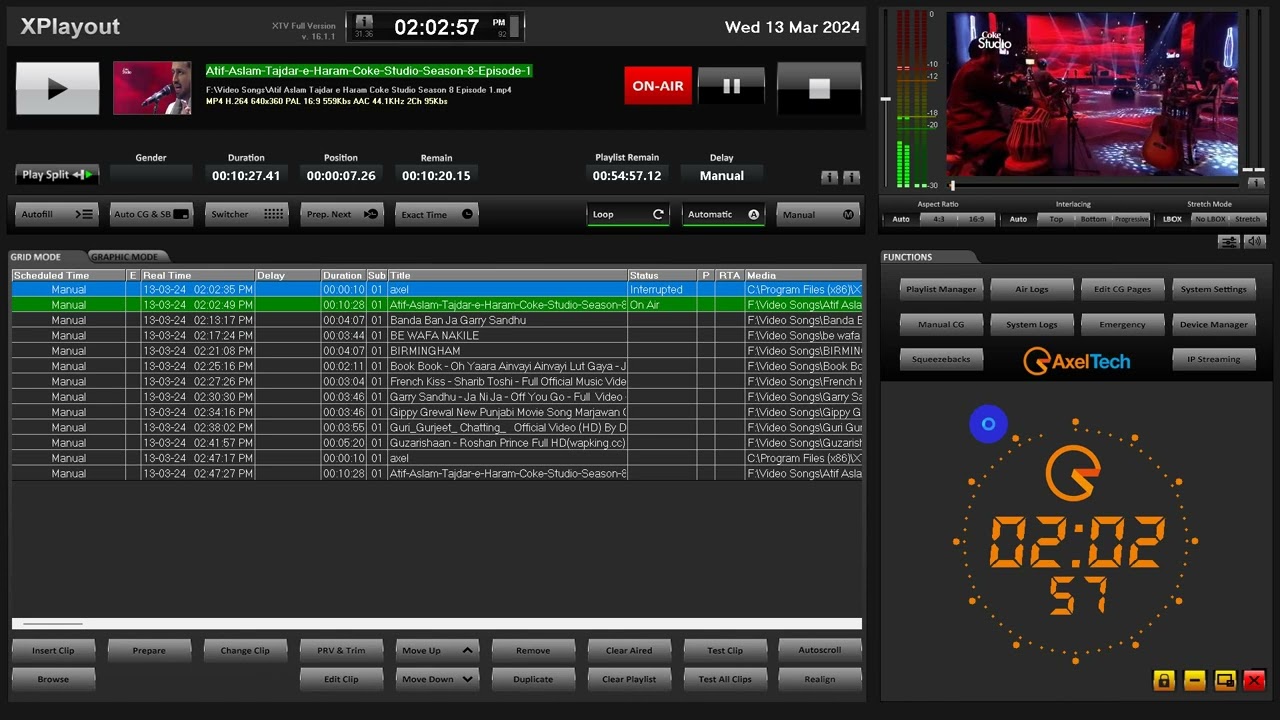Screen dimensions: 1280x720
Task: Select Manual playout mode
Action: 817,214
